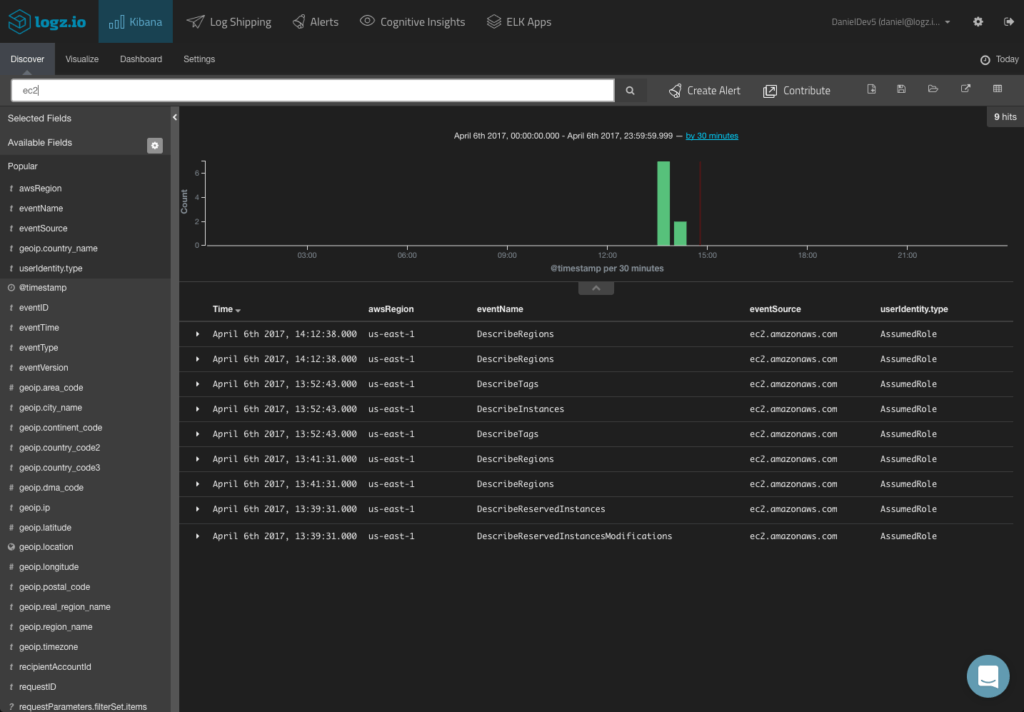Open the 'by 30 minutes' interval link
Screen dimensions: 1024x712
tap(711, 136)
